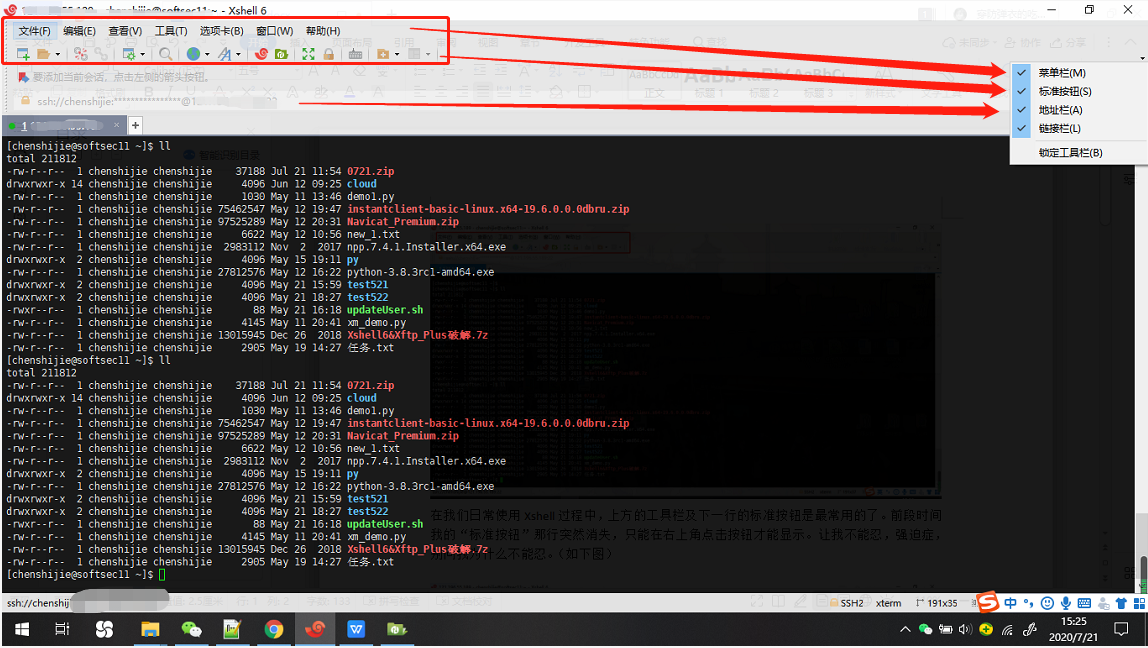
Task: Launch Xftp from the green toolbar icon
Action: tap(281, 54)
